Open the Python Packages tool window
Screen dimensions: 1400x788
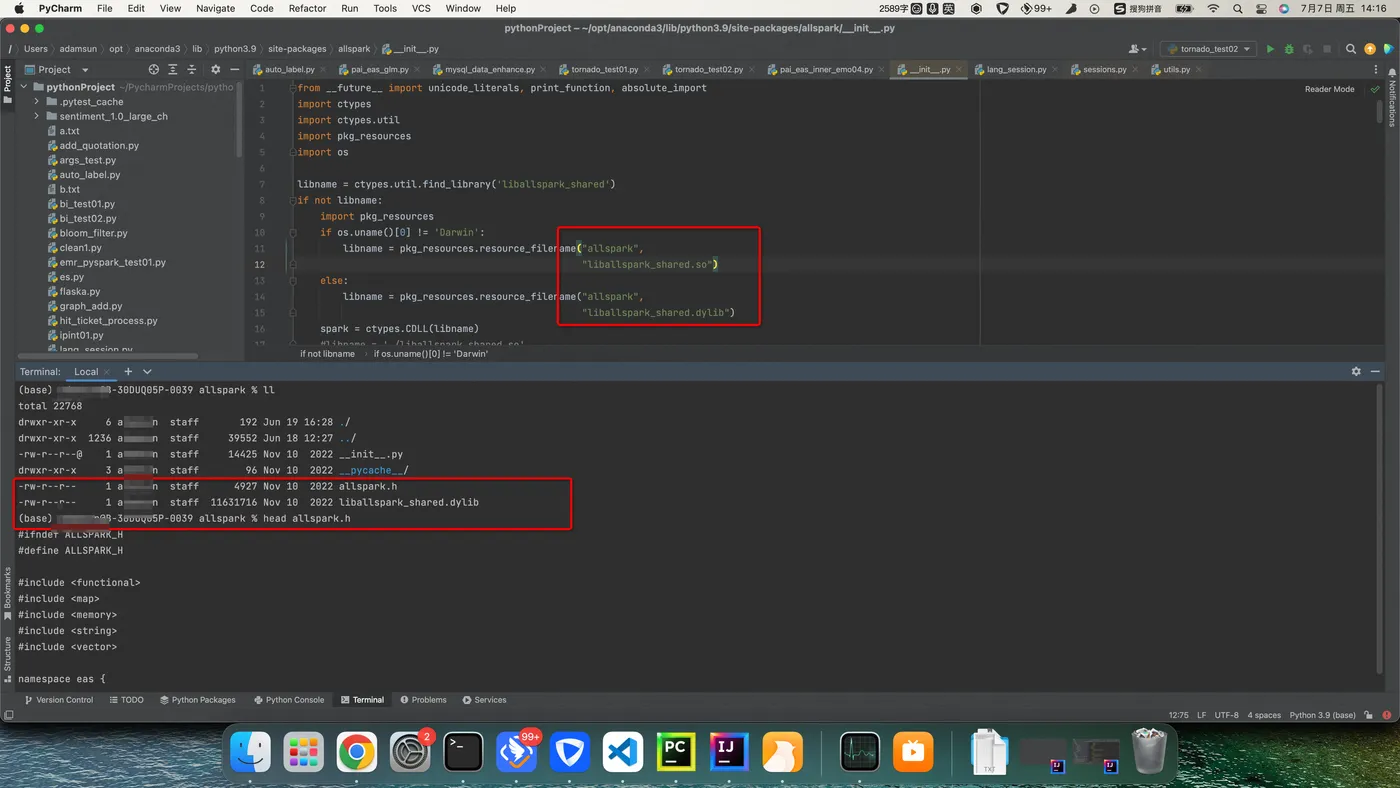(198, 700)
